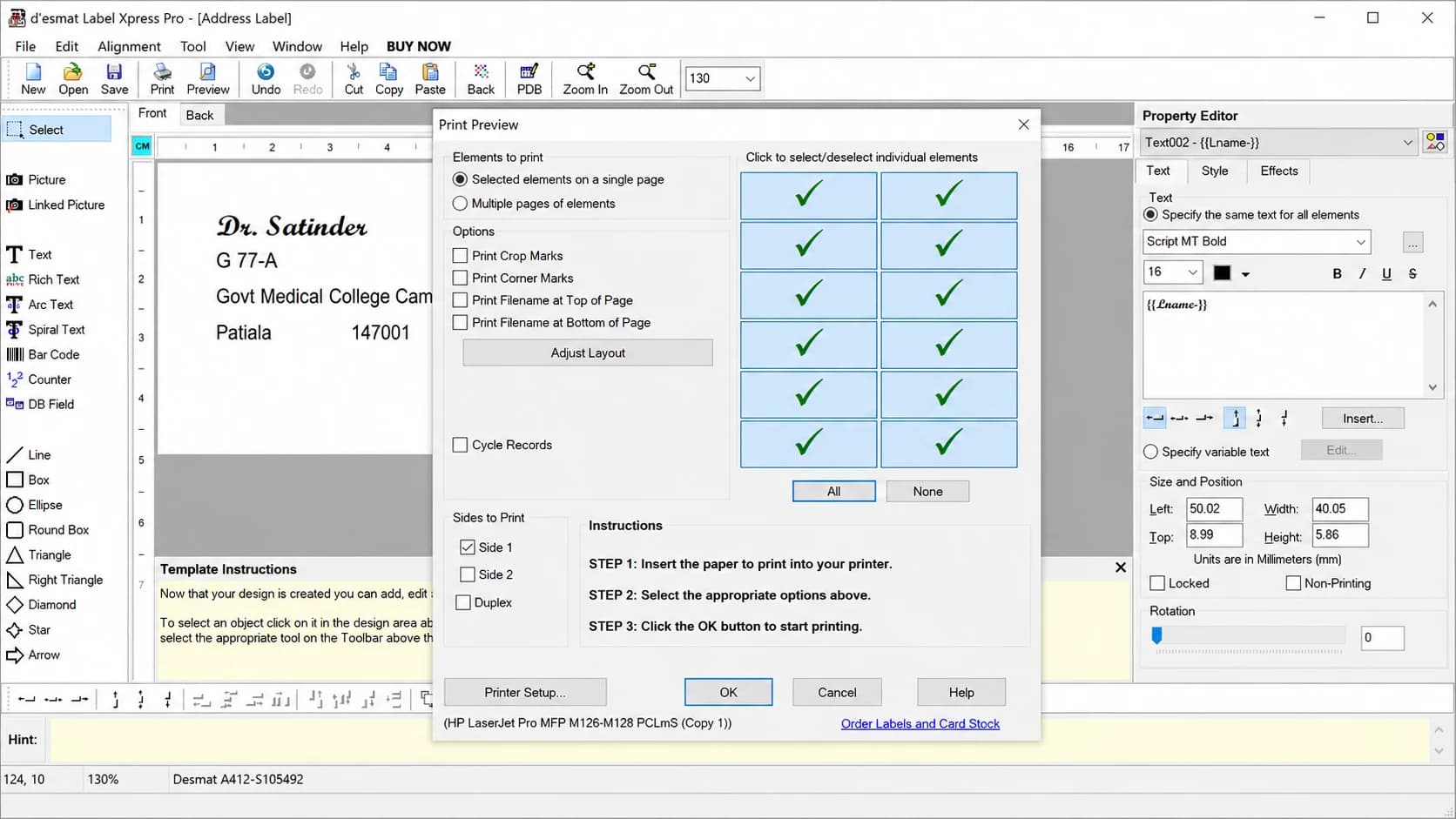Choose Specify variable text radio button
This screenshot has width=1456, height=819.
coord(1151,452)
